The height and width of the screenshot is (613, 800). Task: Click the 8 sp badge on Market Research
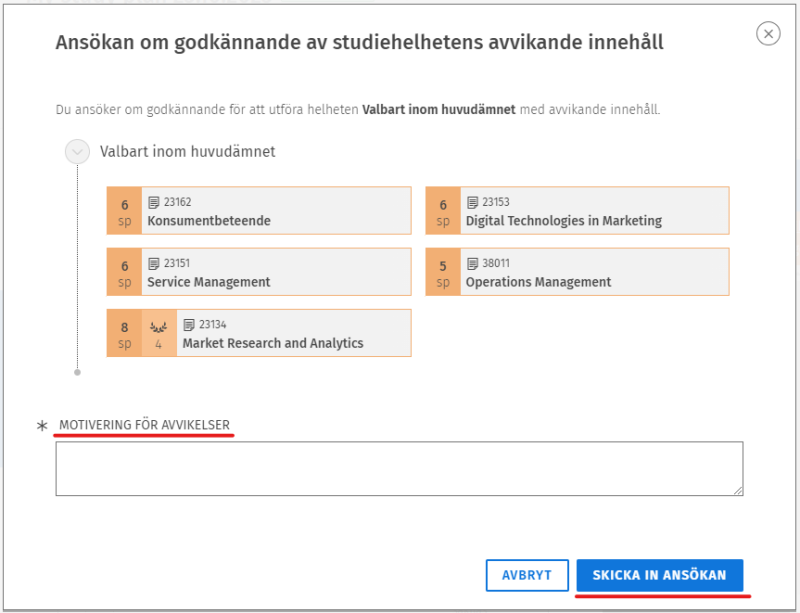(x=125, y=333)
